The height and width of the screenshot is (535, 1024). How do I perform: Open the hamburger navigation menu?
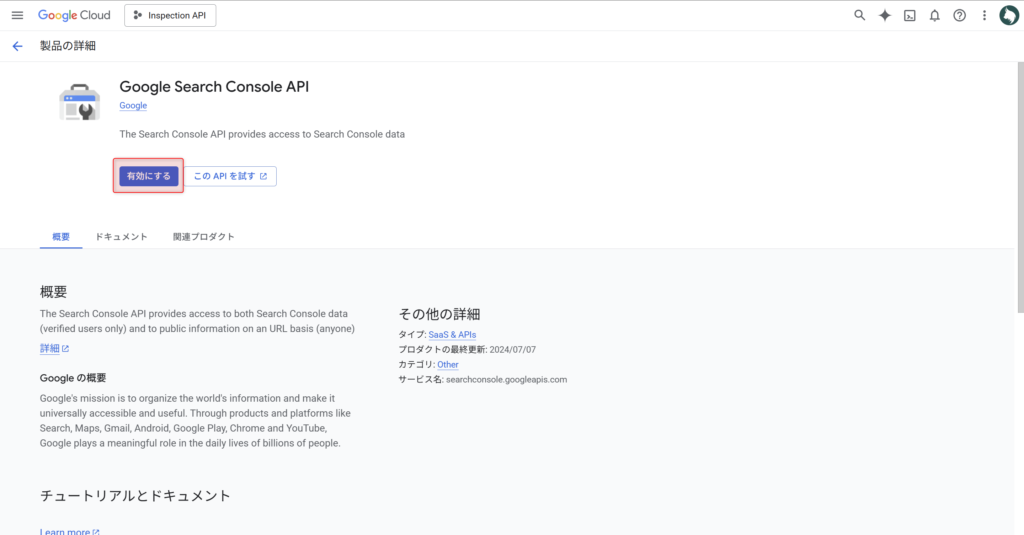click(x=17, y=15)
